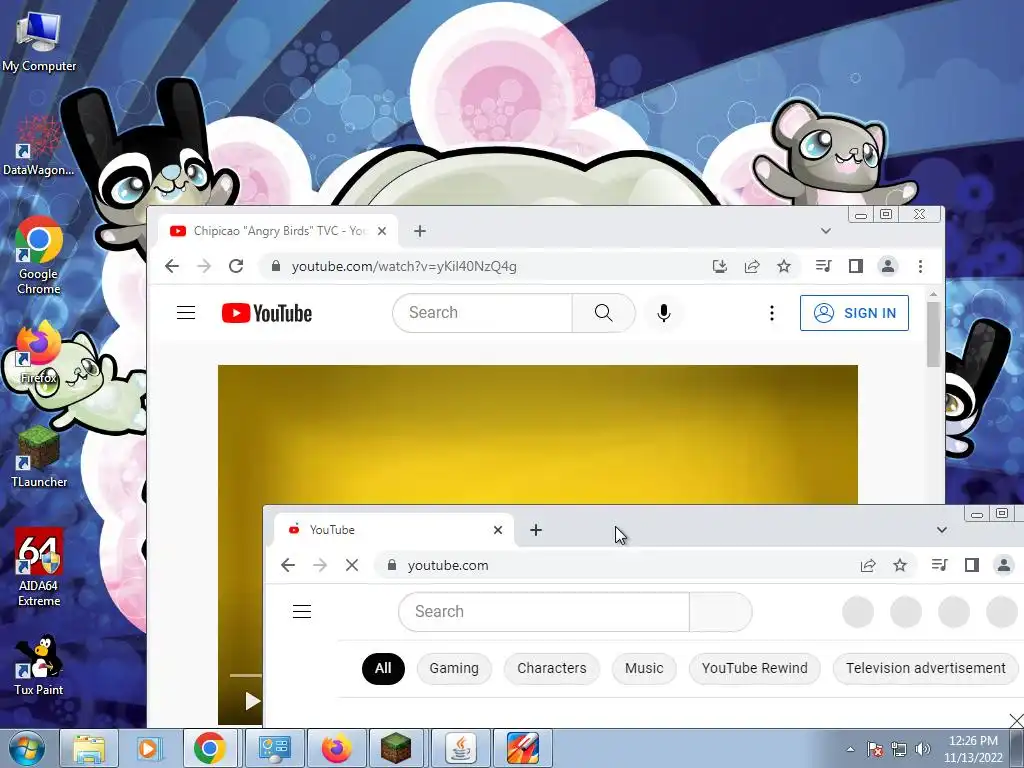The image size is (1024, 768).
Task: Open the Windows Start menu
Action: pyautogui.click(x=26, y=748)
